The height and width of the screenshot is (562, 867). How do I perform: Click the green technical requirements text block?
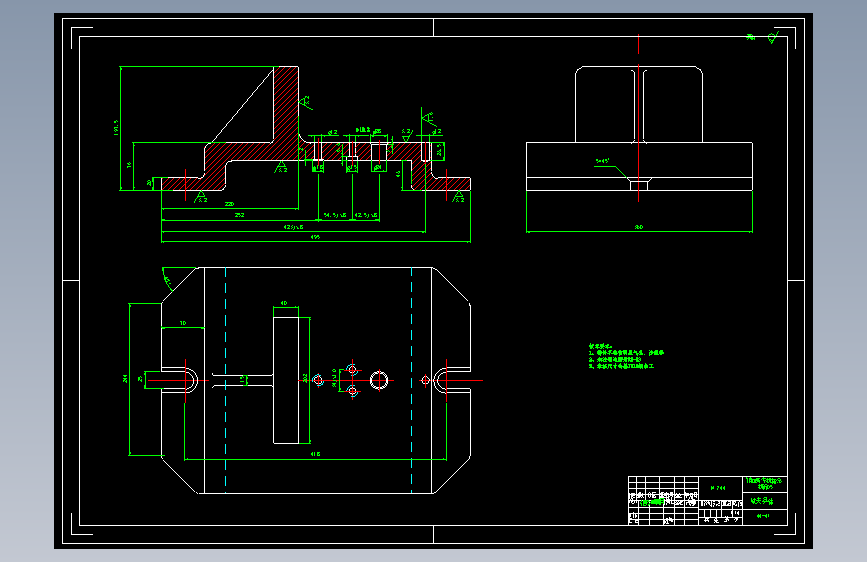(626, 356)
